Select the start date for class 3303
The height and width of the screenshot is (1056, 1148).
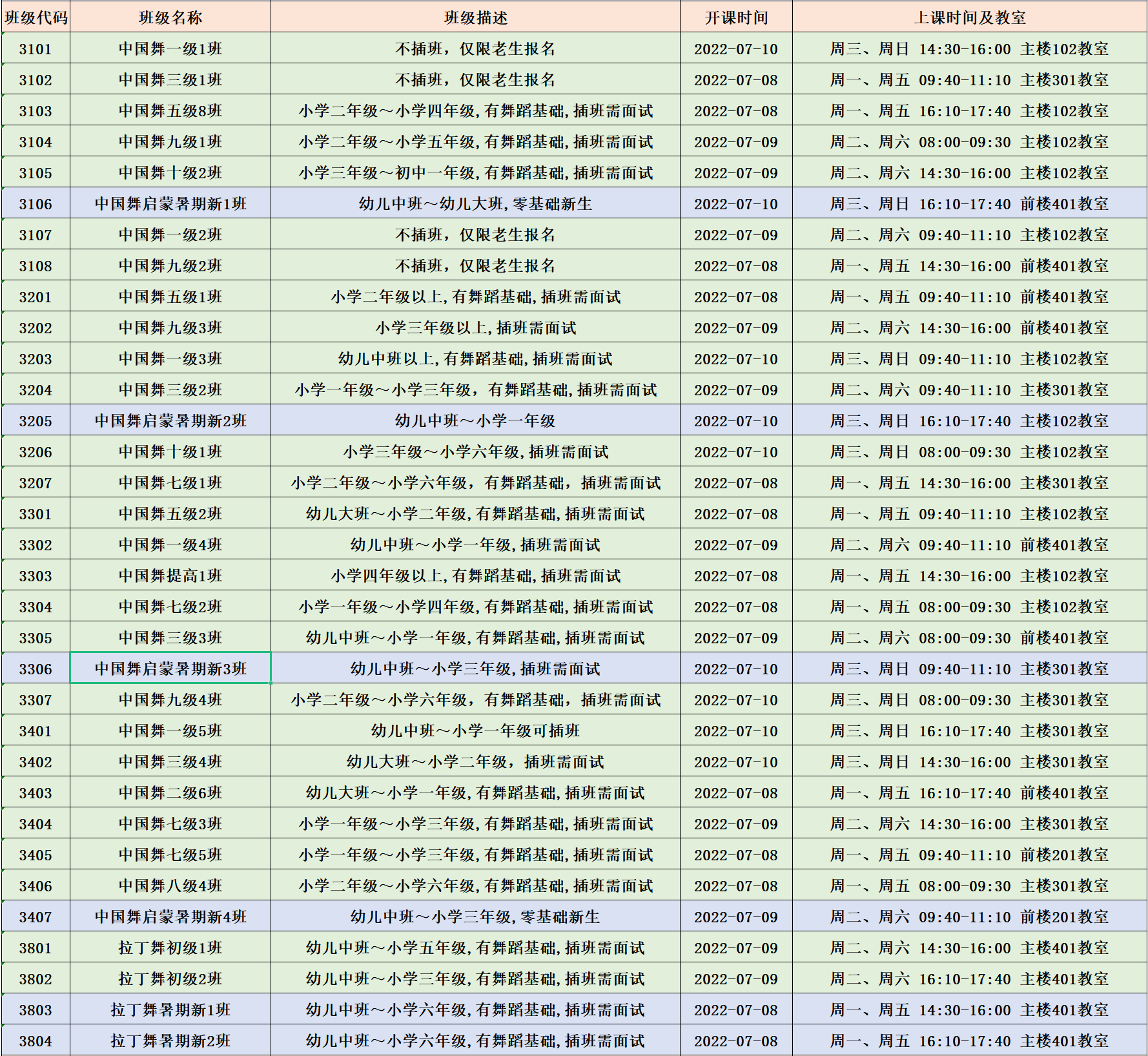[736, 575]
